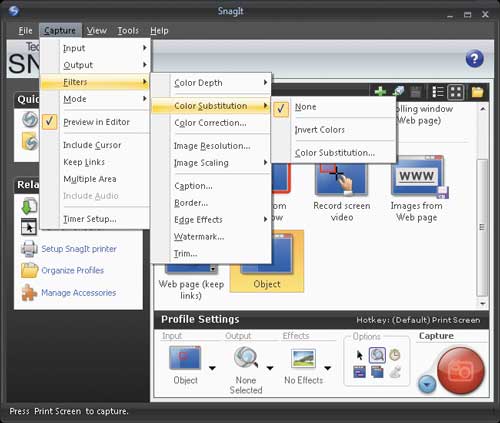Click the disabled save profile icon
The height and width of the screenshot is (423, 500).
[x=415, y=92]
